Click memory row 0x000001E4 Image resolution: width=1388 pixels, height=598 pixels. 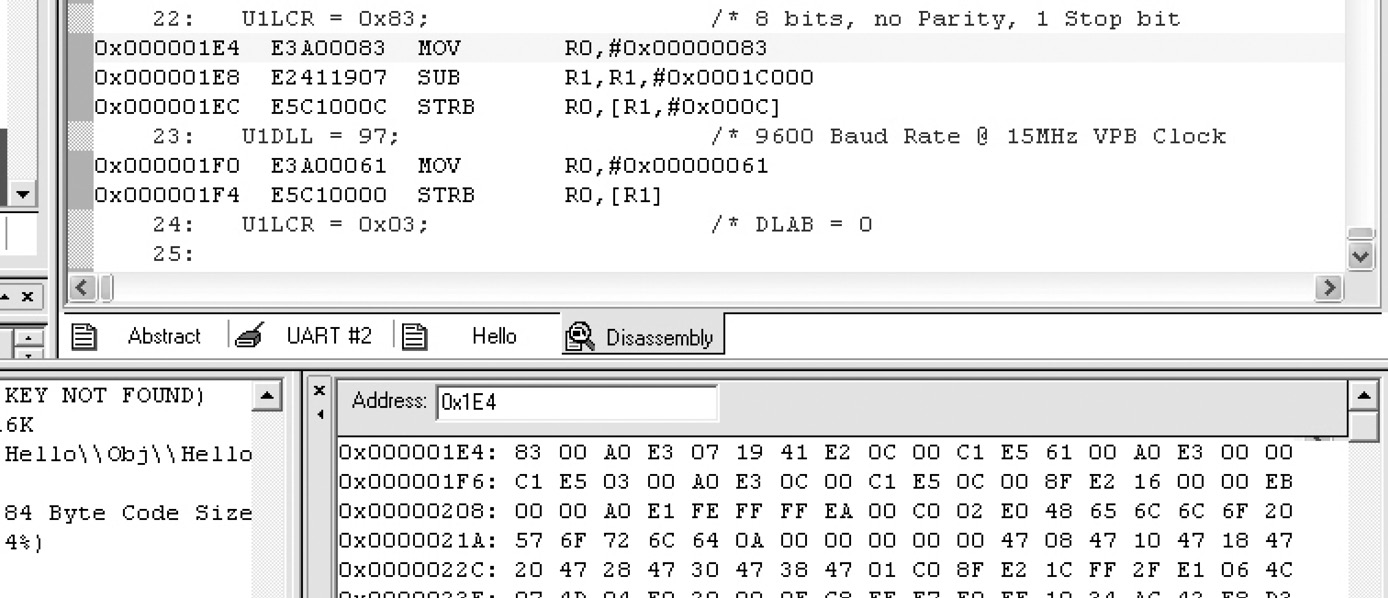coord(816,453)
